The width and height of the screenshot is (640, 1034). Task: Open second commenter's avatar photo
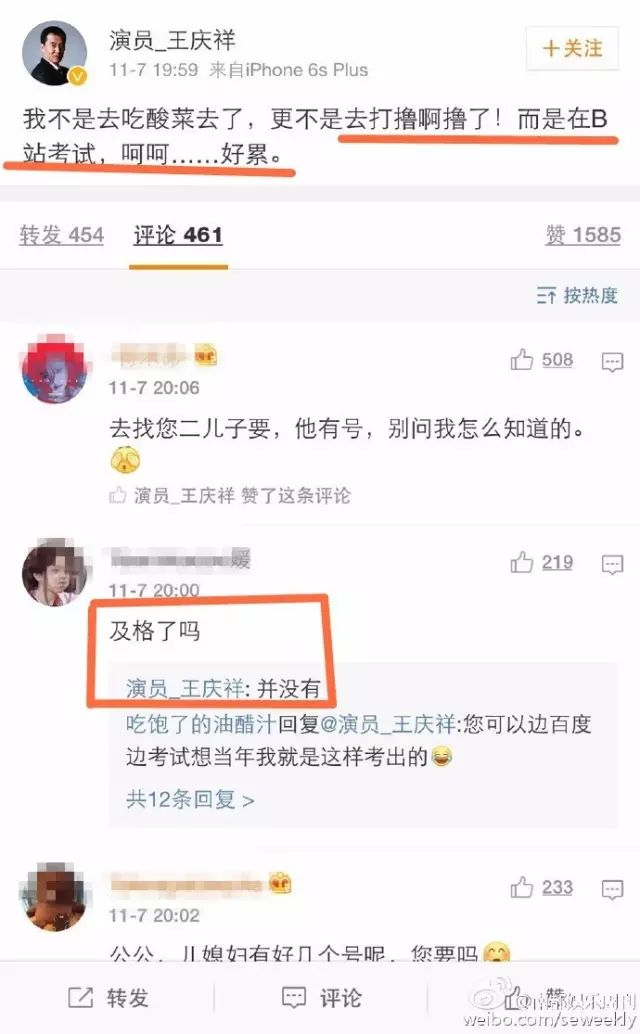pyautogui.click(x=55, y=572)
